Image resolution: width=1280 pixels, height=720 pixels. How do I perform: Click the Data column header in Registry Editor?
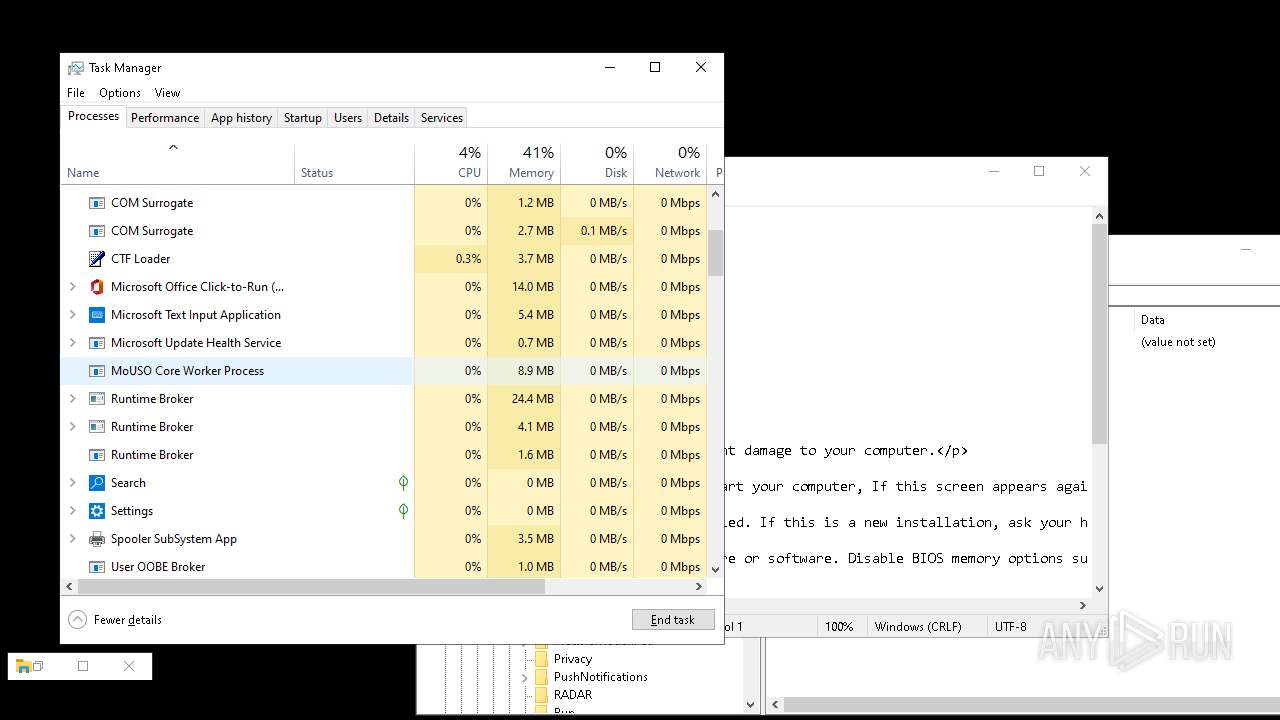pos(1153,320)
